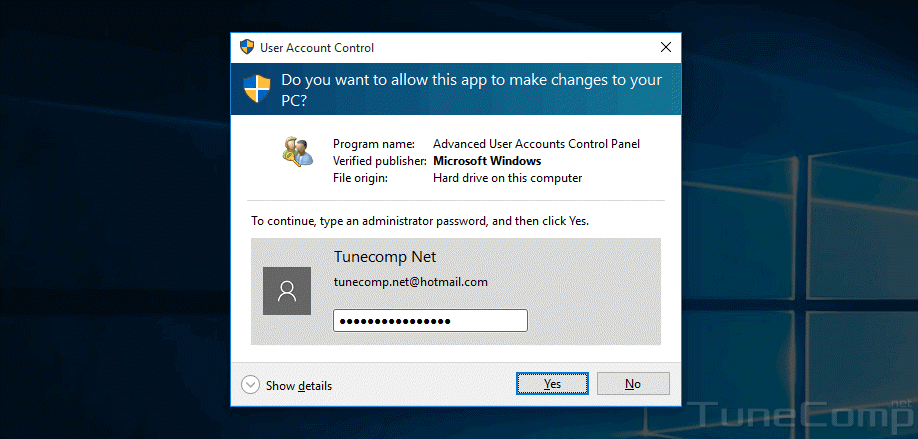Click the No button

(x=633, y=383)
